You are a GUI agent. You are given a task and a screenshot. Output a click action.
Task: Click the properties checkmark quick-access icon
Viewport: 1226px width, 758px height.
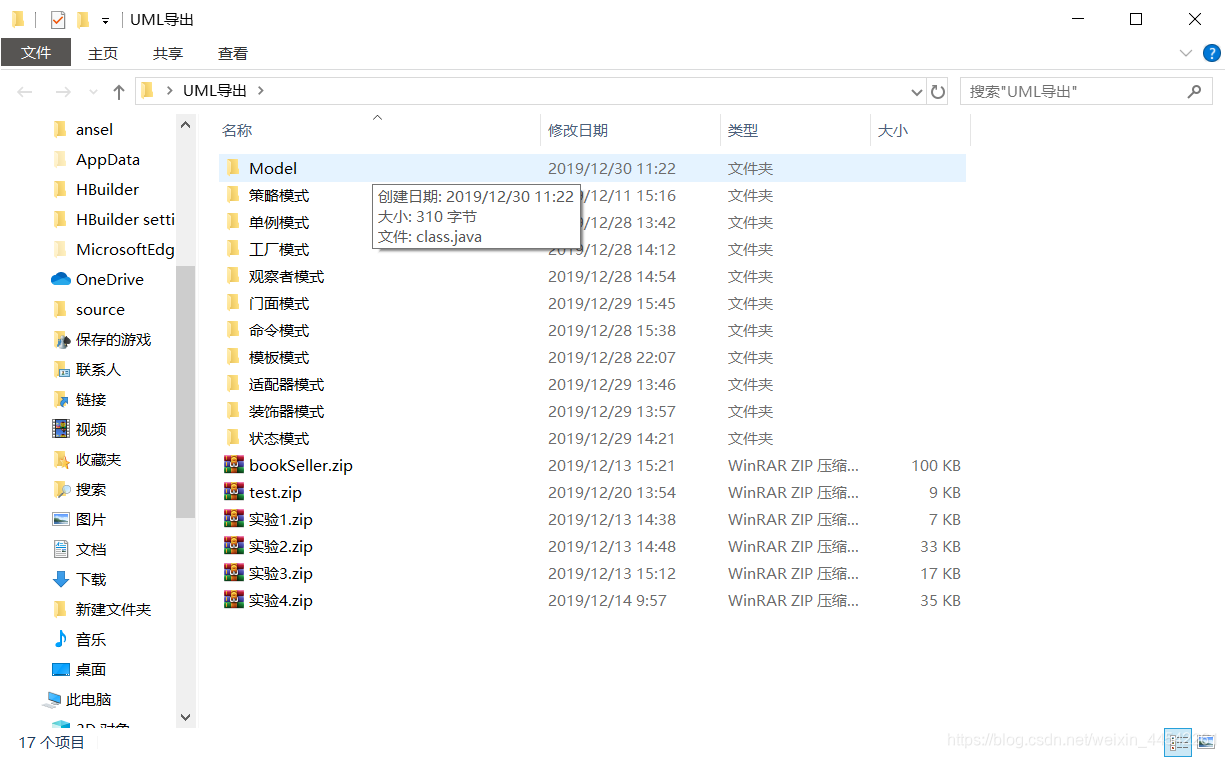coord(58,19)
